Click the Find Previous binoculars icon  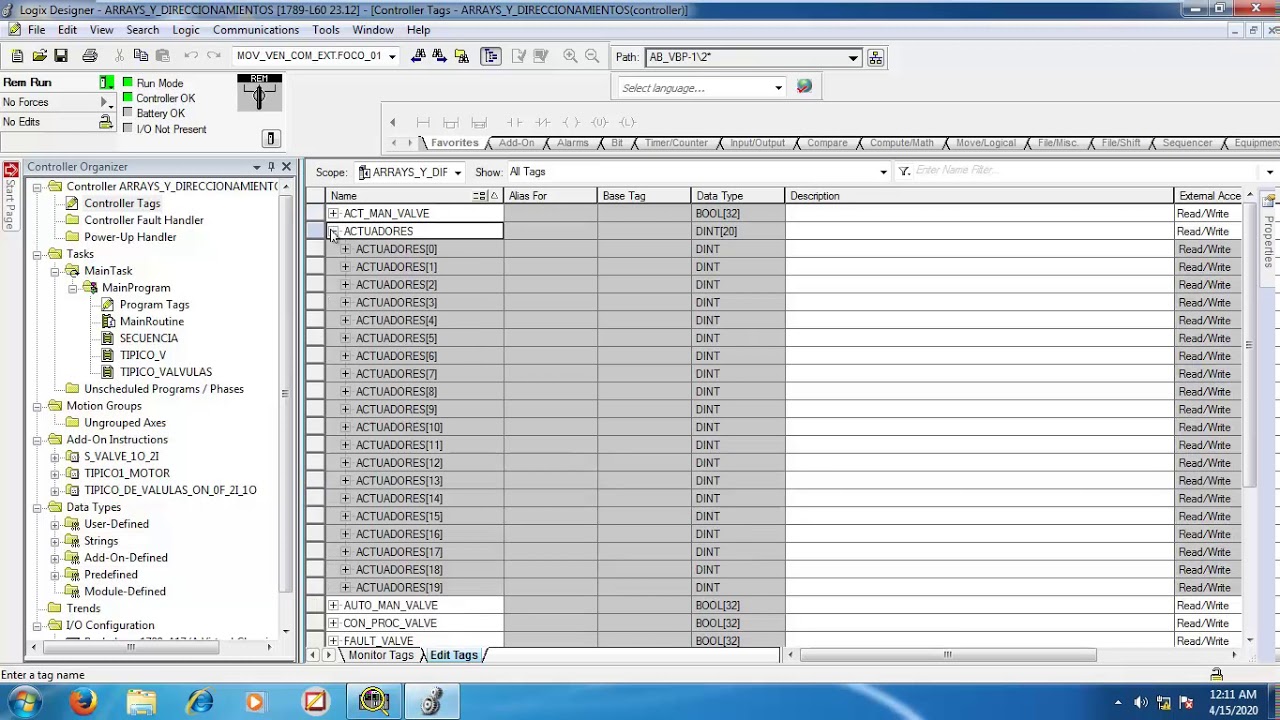418,56
